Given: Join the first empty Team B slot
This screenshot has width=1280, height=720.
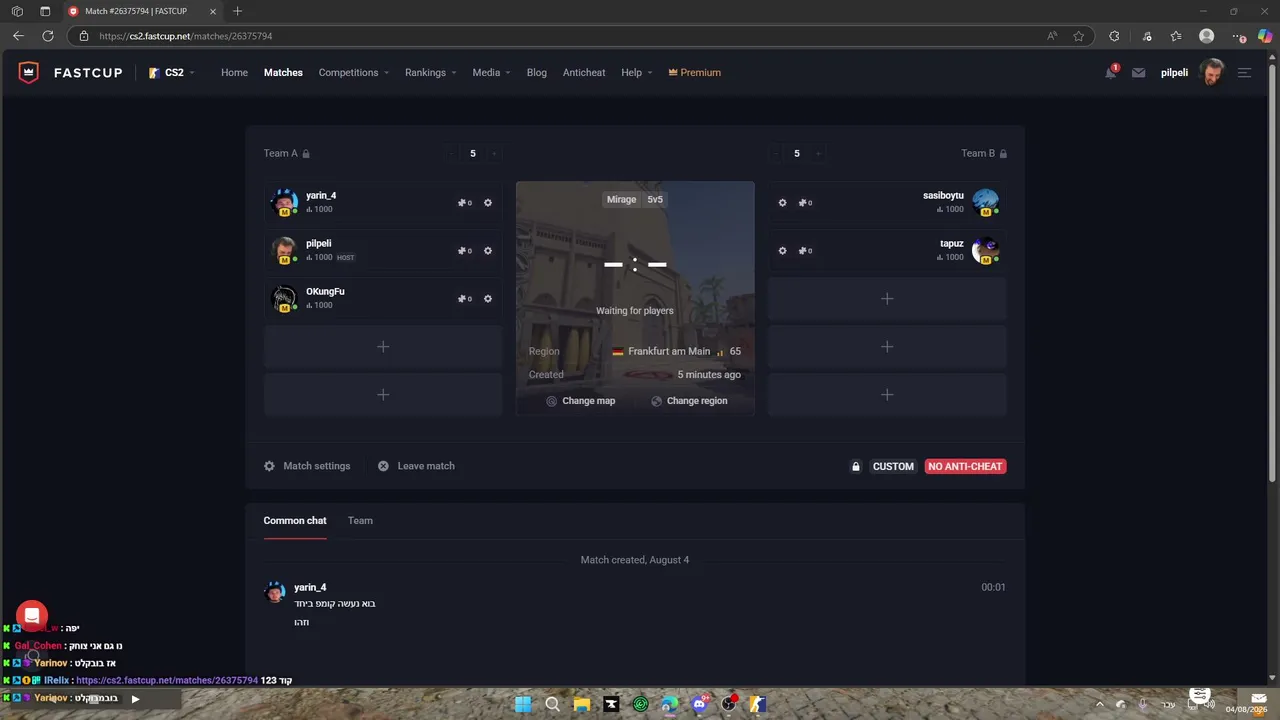Looking at the screenshot, I should (887, 299).
